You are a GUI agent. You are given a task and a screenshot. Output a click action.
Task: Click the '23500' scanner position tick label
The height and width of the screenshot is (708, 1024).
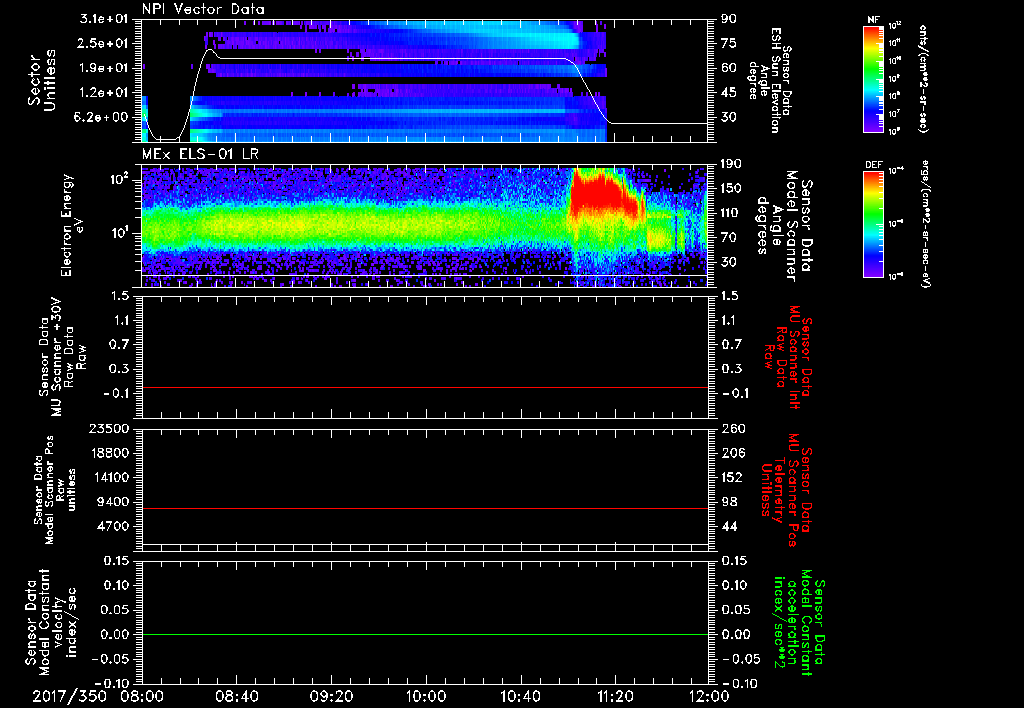[x=110, y=428]
